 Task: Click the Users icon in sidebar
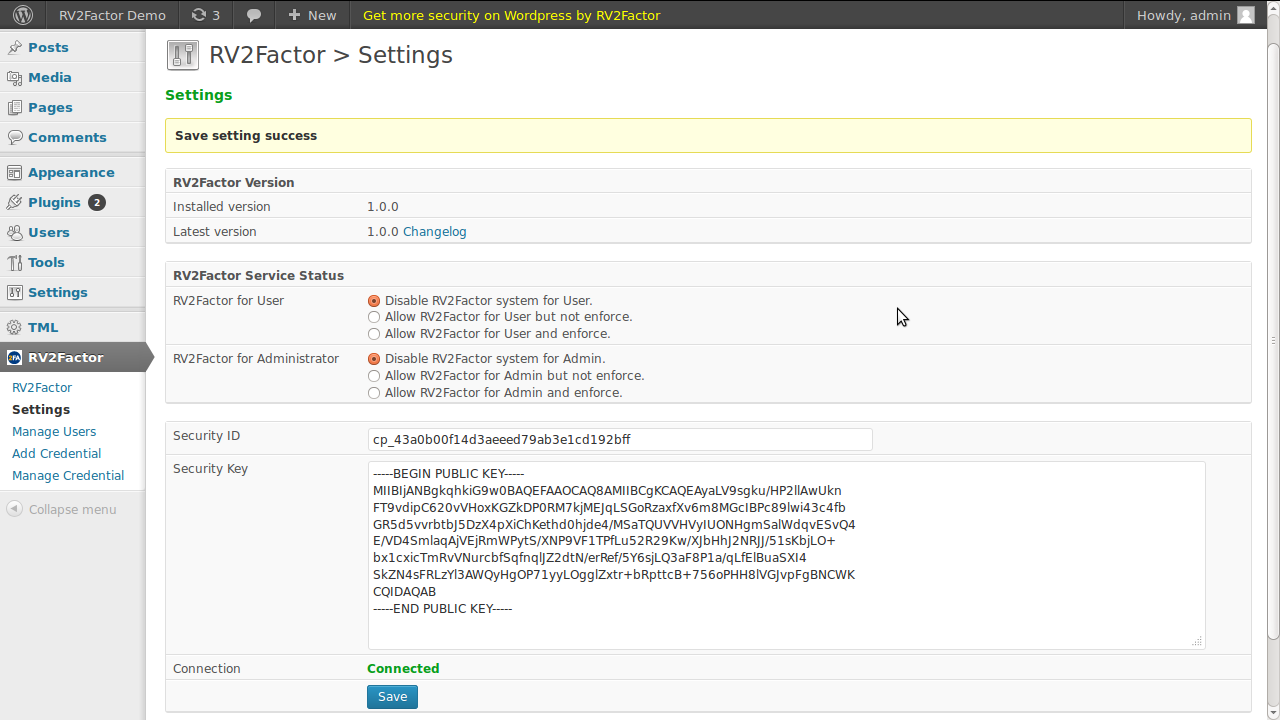(x=14, y=232)
